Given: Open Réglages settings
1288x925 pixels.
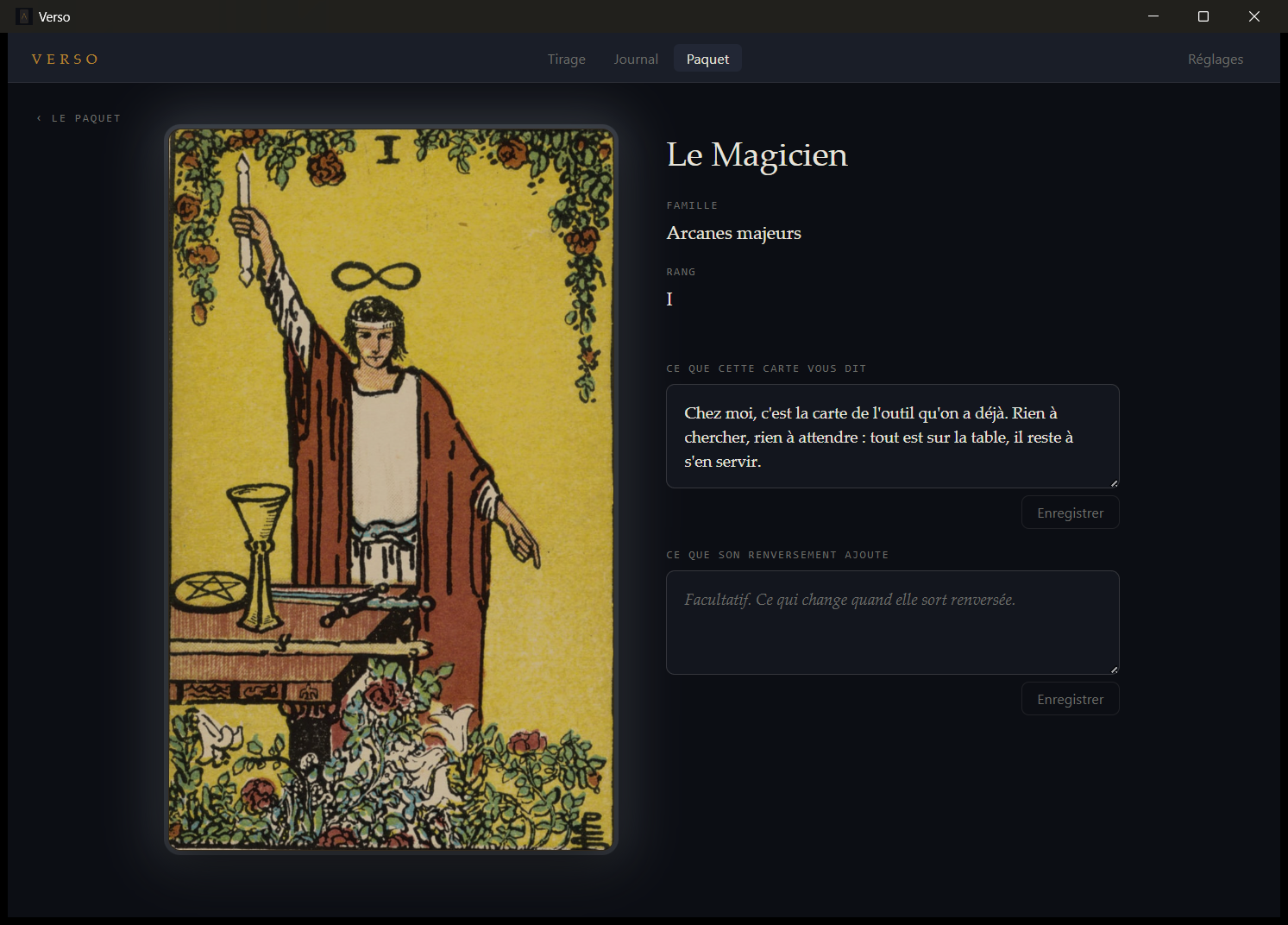Looking at the screenshot, I should pyautogui.click(x=1215, y=59).
